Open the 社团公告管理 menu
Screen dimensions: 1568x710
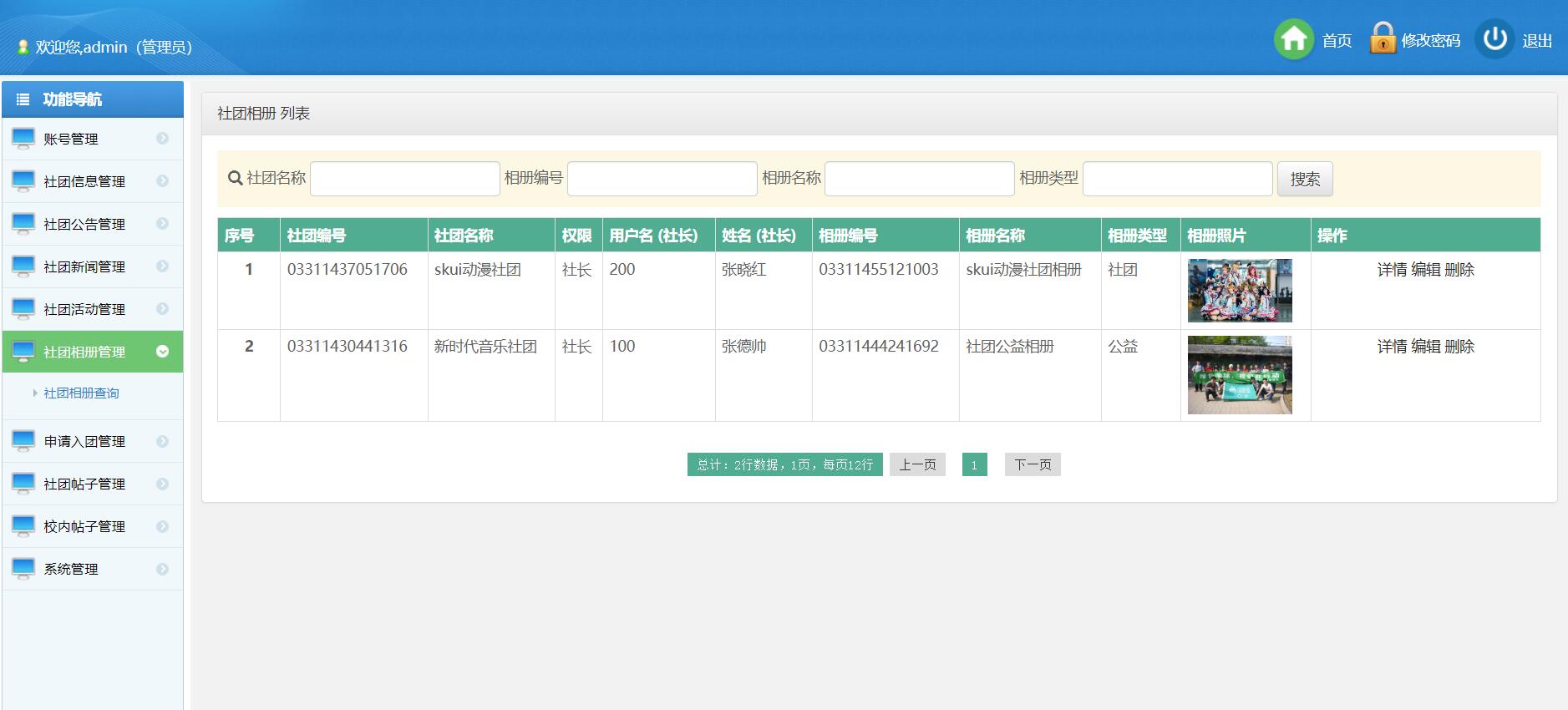[x=93, y=224]
